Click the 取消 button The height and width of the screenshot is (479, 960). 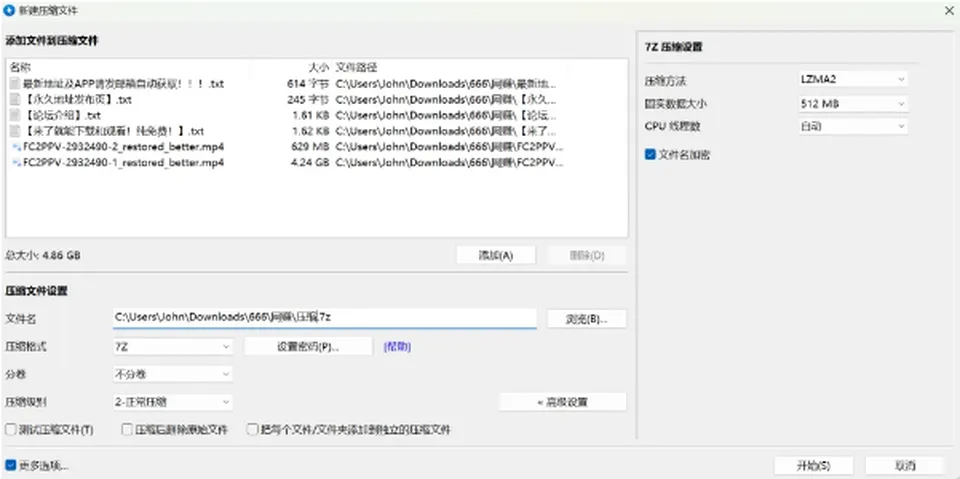[x=905, y=466]
